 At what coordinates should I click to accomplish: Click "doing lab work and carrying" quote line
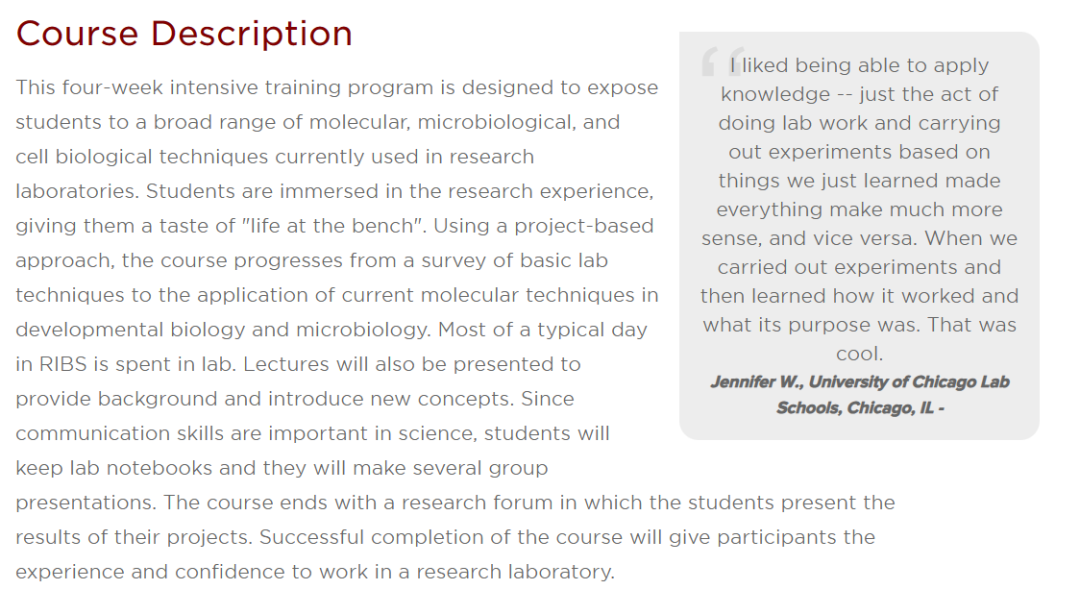click(x=859, y=123)
